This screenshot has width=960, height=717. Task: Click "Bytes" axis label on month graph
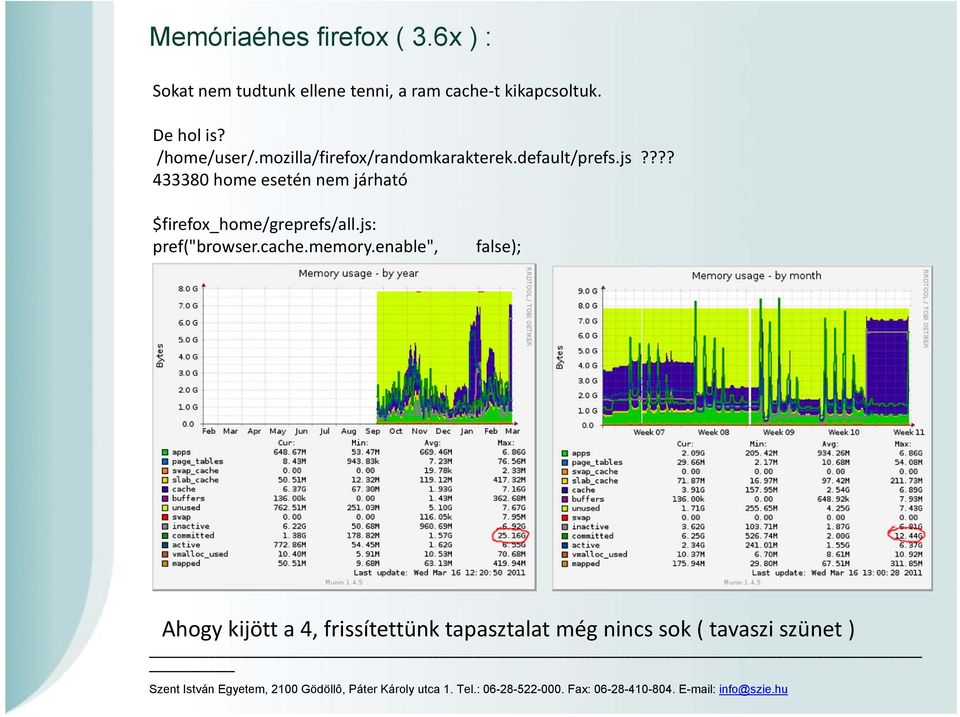click(x=560, y=357)
